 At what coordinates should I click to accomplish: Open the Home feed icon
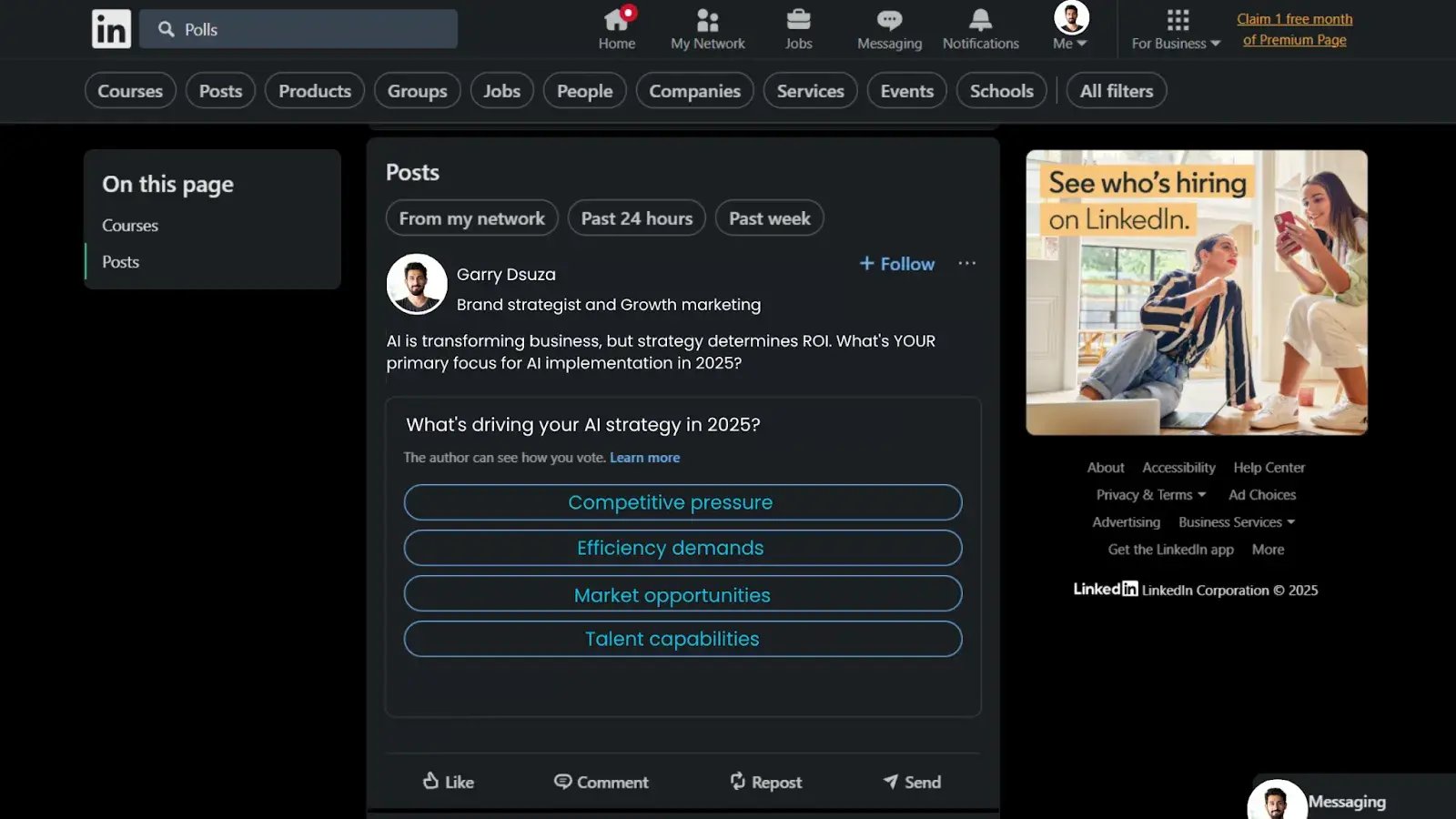pos(616,20)
